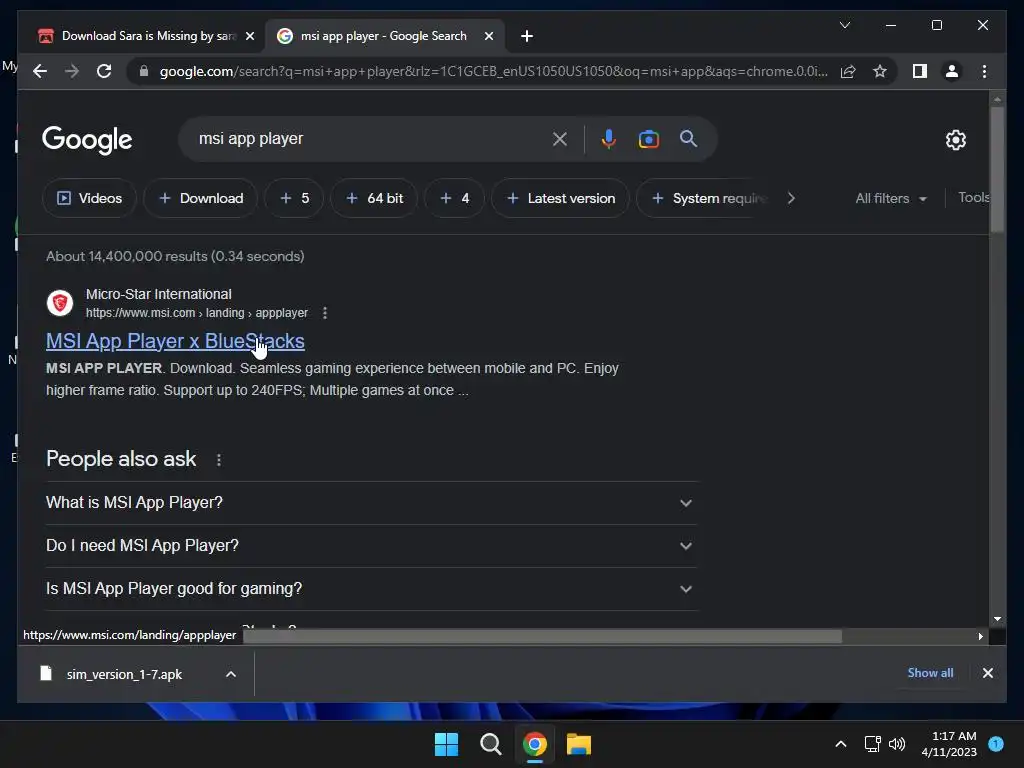Add Download to the search query

(200, 198)
